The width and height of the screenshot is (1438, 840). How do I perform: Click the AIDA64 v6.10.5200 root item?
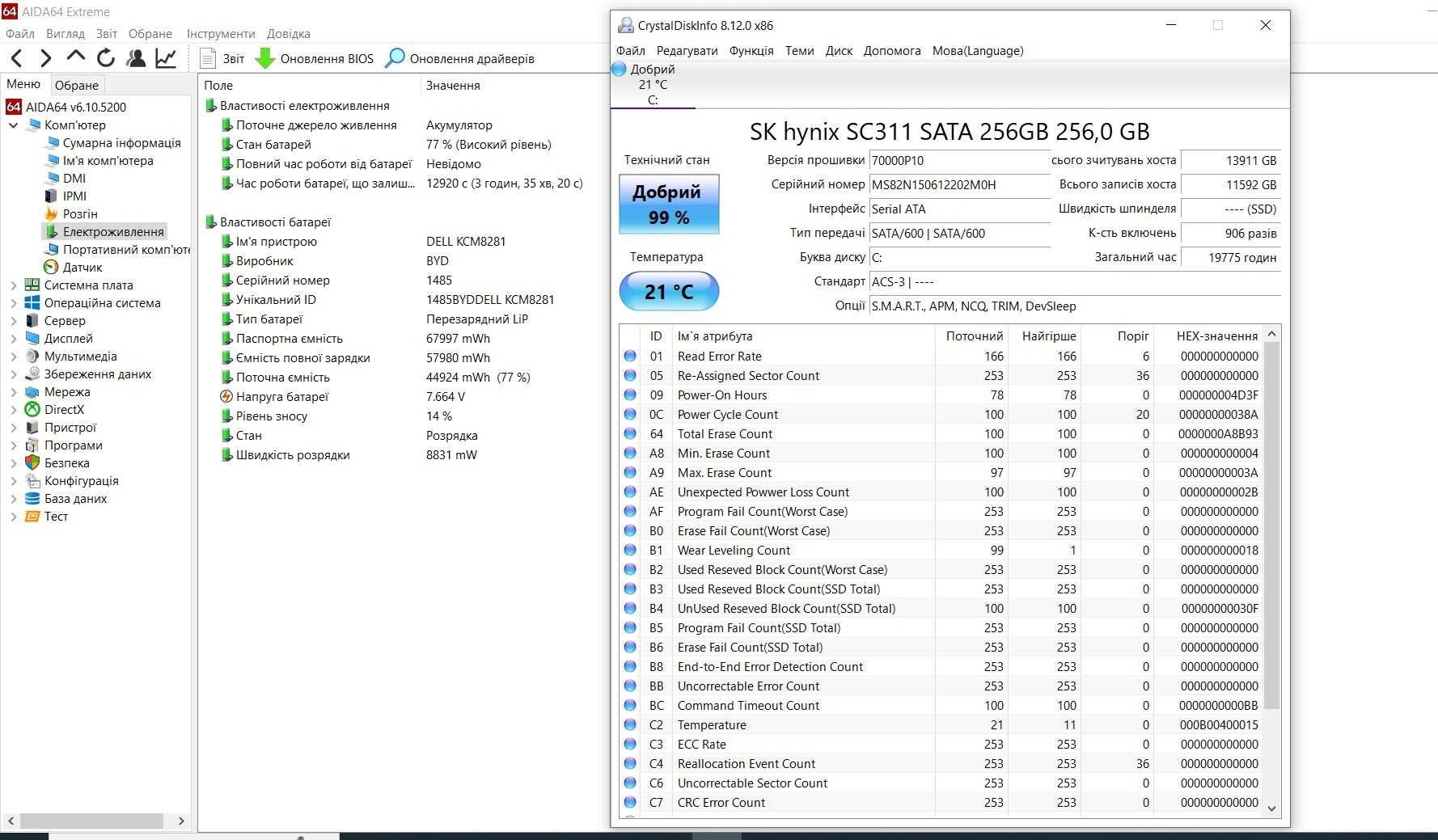[75, 107]
